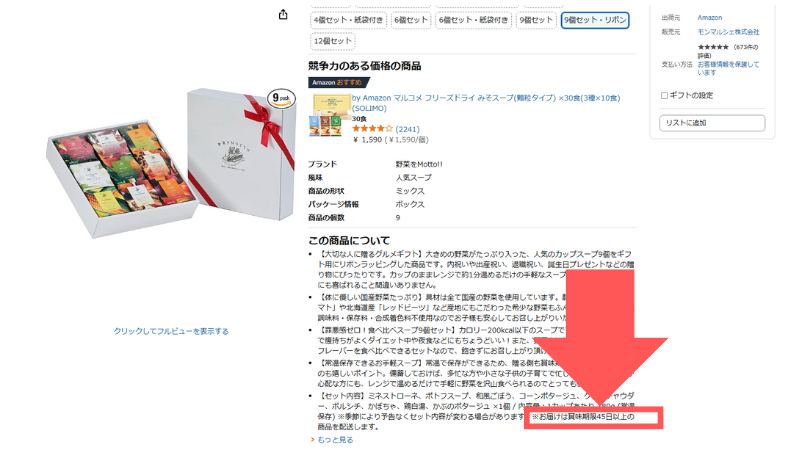The width and height of the screenshot is (812, 457).
Task: Enable the ギフトの設定 checkbox
Action: click(x=664, y=95)
